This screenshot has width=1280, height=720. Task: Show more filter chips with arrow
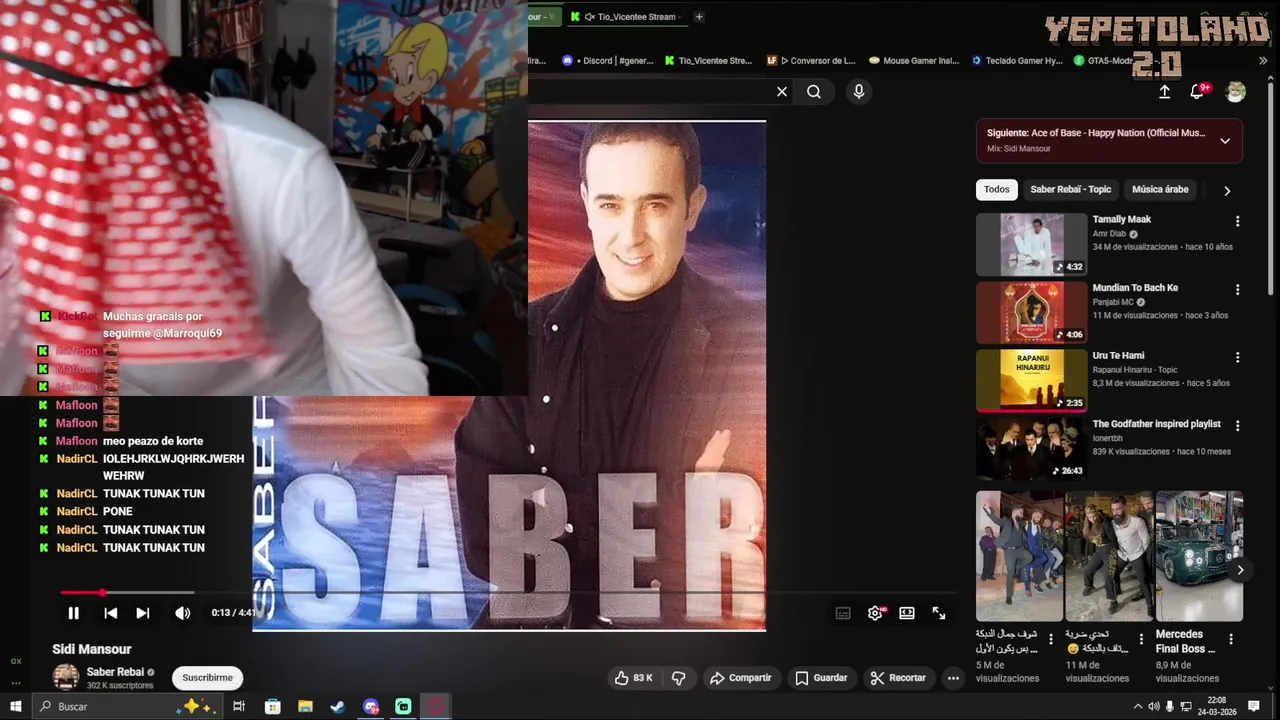pos(1227,190)
